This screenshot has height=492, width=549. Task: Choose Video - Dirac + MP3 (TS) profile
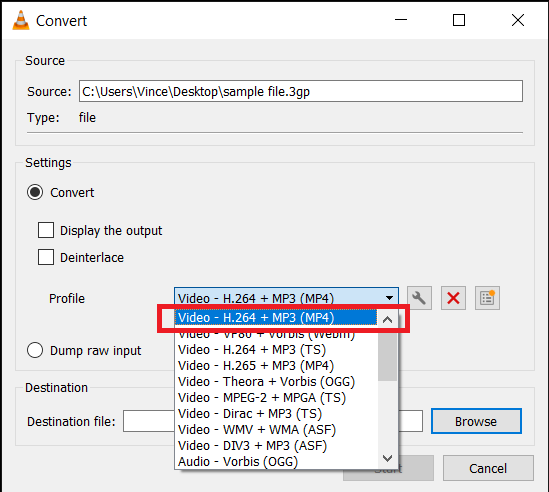pos(276,414)
